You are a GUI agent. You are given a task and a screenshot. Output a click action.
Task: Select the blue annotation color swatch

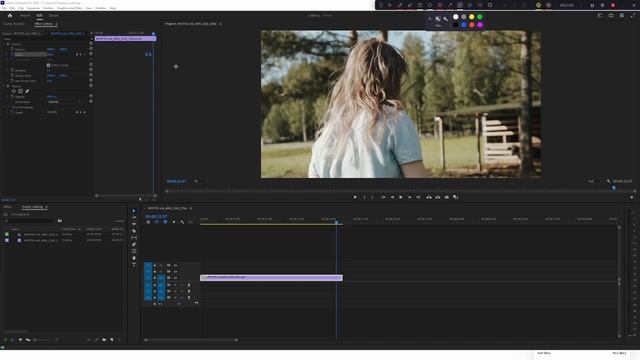pos(464,25)
